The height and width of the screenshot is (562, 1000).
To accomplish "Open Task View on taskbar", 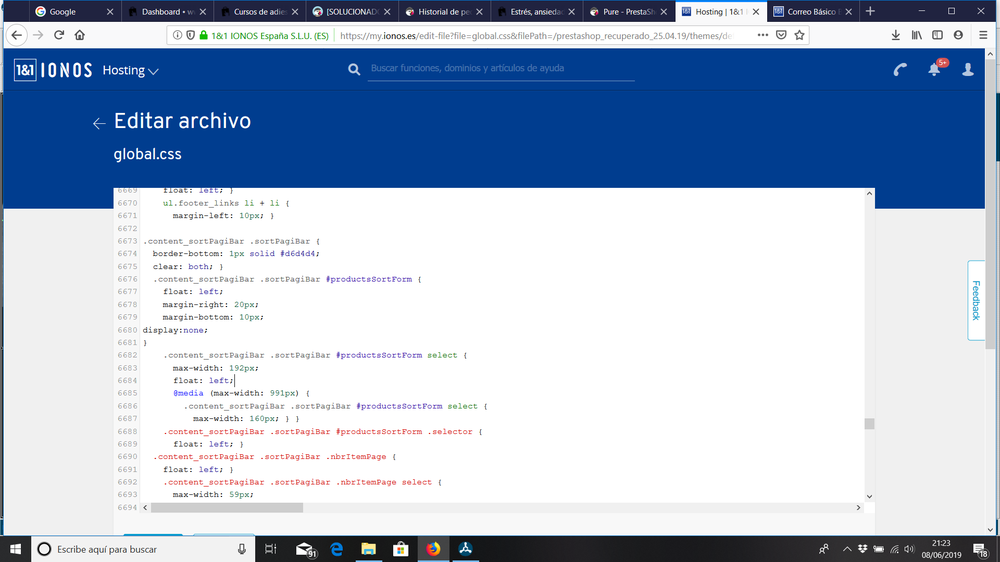I will 270,549.
